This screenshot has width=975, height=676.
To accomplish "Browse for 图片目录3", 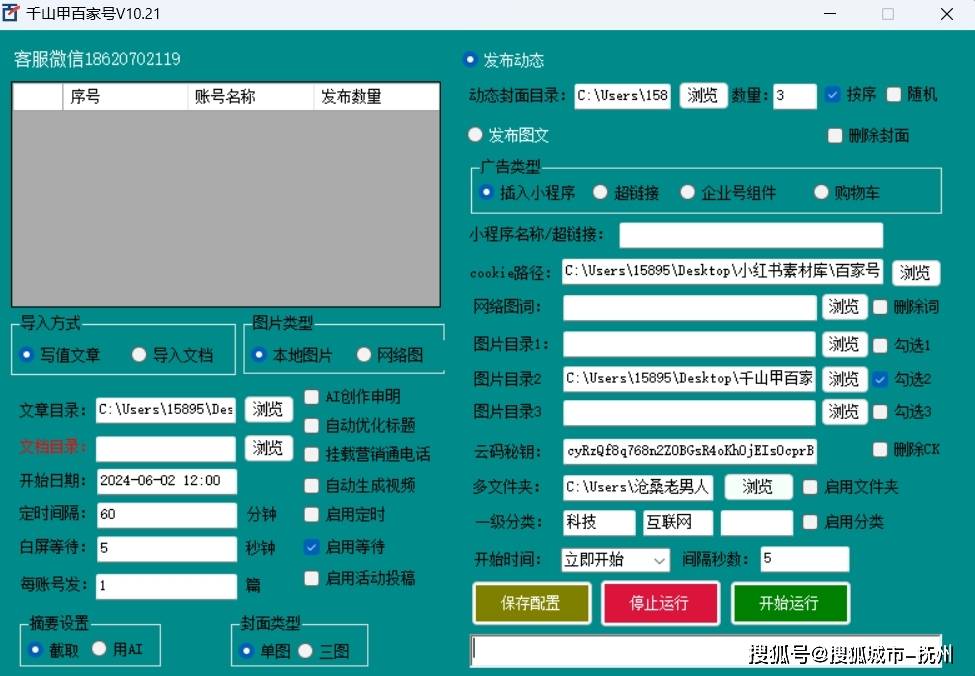I will 844,412.
